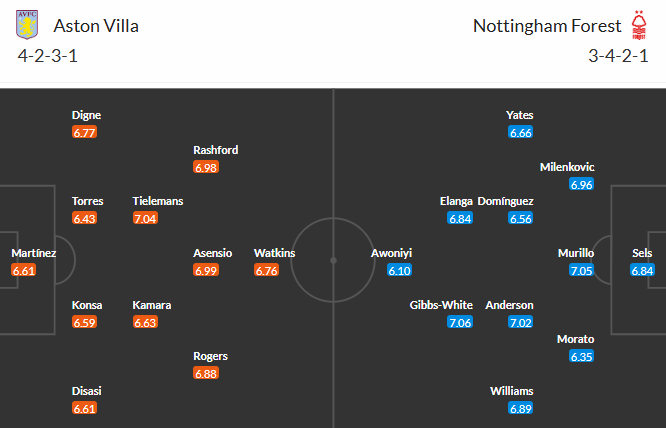Screen dimensions: 666x428
Task: Select Tielemans in midfield
Action: (158, 201)
